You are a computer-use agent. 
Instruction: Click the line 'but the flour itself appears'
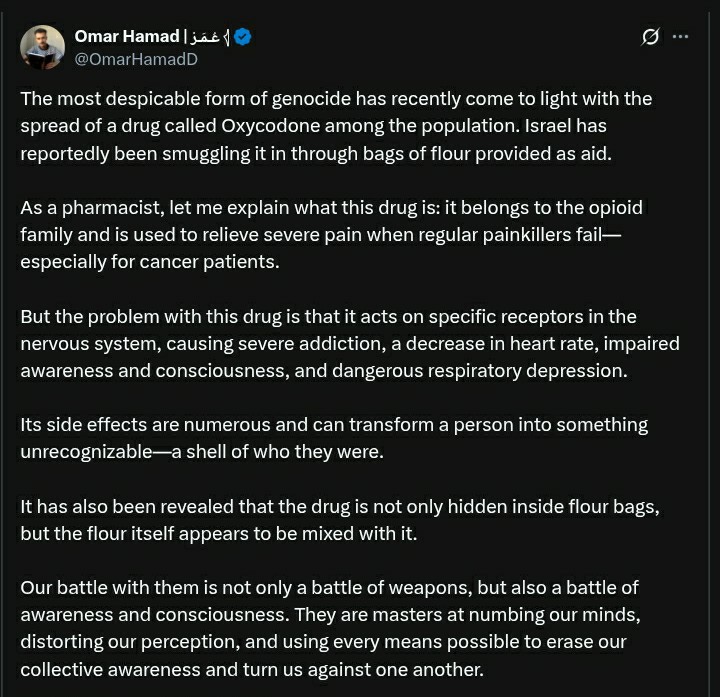point(219,534)
